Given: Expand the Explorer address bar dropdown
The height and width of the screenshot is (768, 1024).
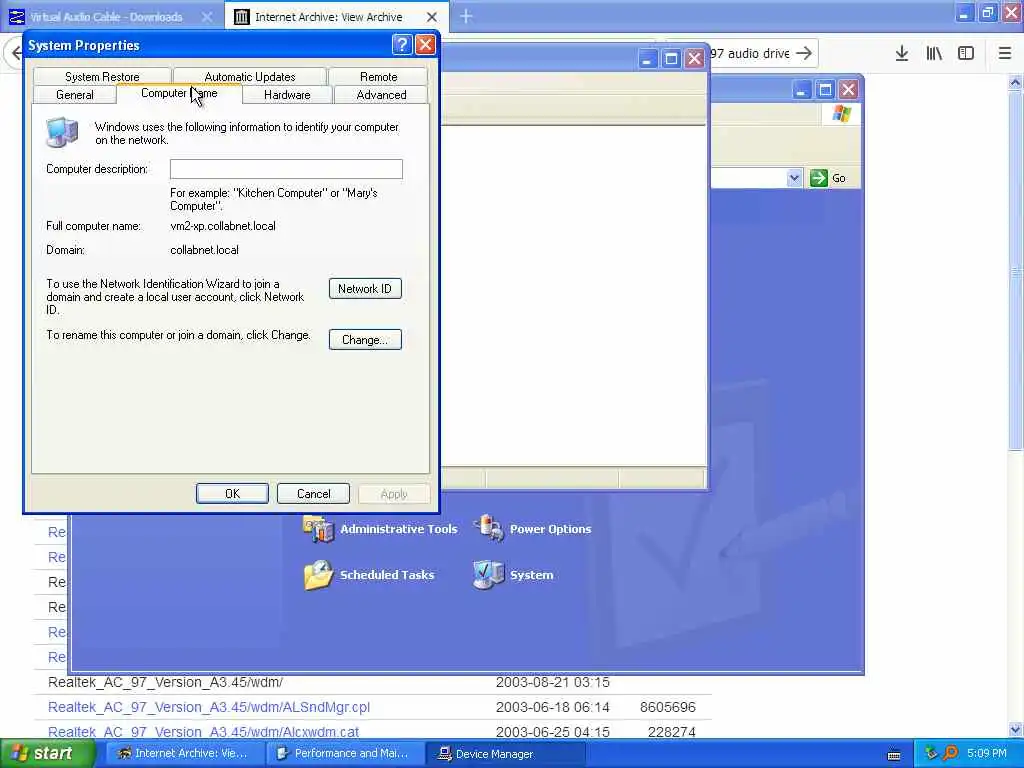Looking at the screenshot, I should click(x=793, y=178).
